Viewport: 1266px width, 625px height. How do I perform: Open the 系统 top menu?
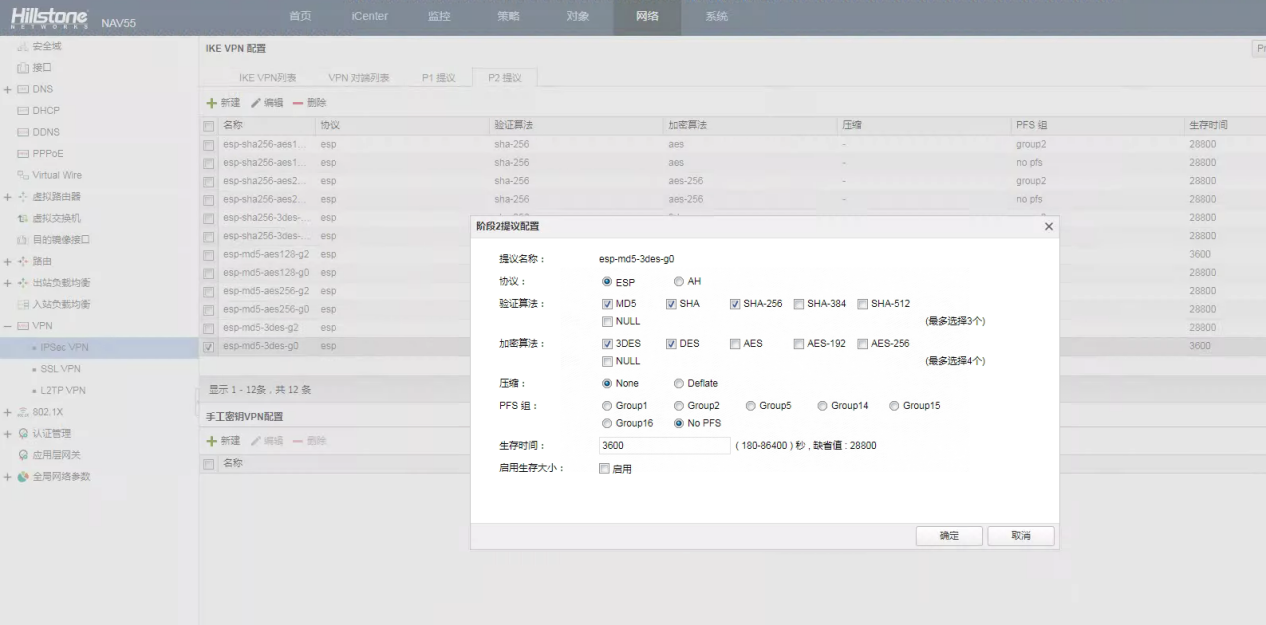point(716,17)
